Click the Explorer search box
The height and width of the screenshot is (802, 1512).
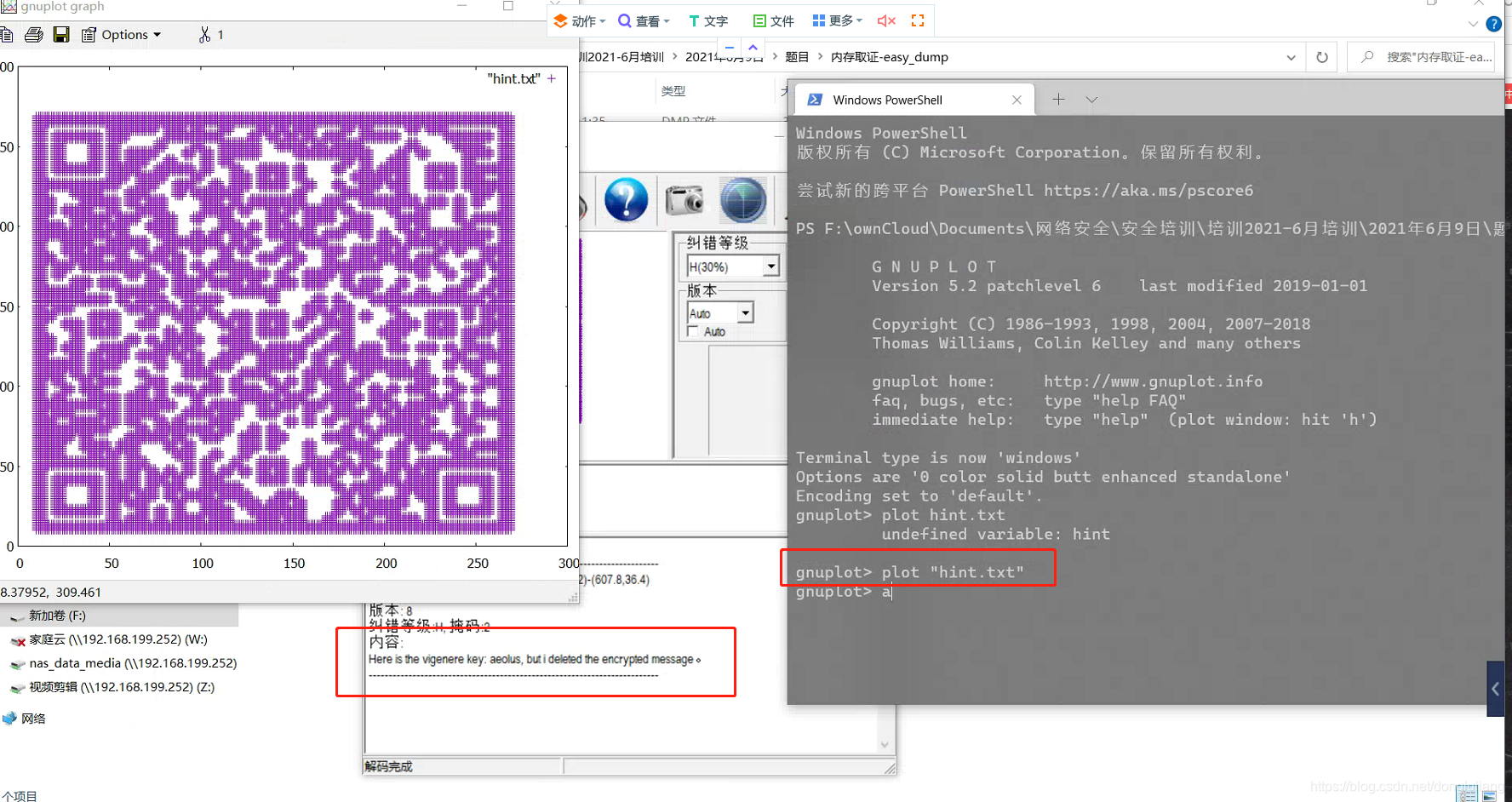coord(1423,57)
